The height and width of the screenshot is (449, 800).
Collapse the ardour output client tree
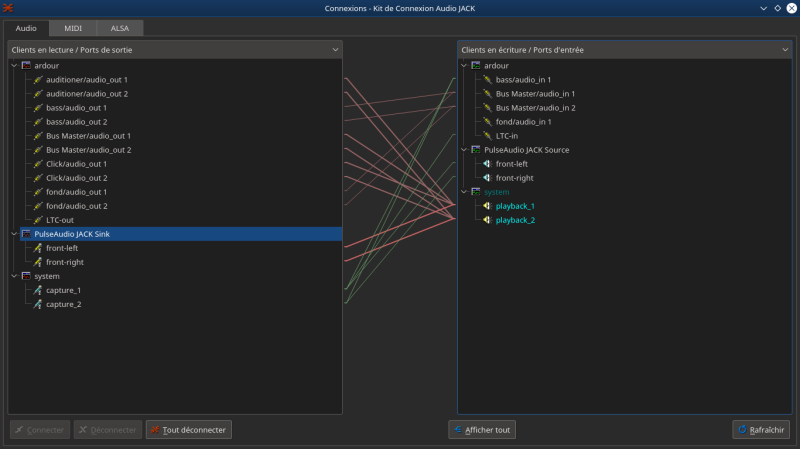(14, 65)
